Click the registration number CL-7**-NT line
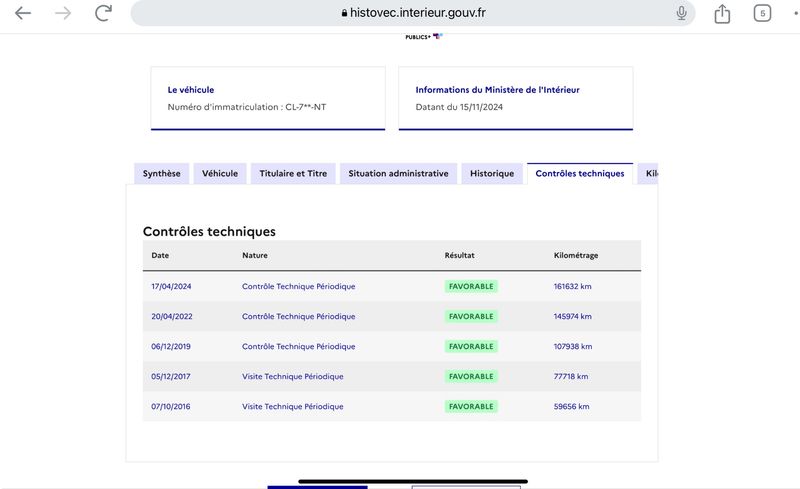The height and width of the screenshot is (489, 800). (x=247, y=107)
